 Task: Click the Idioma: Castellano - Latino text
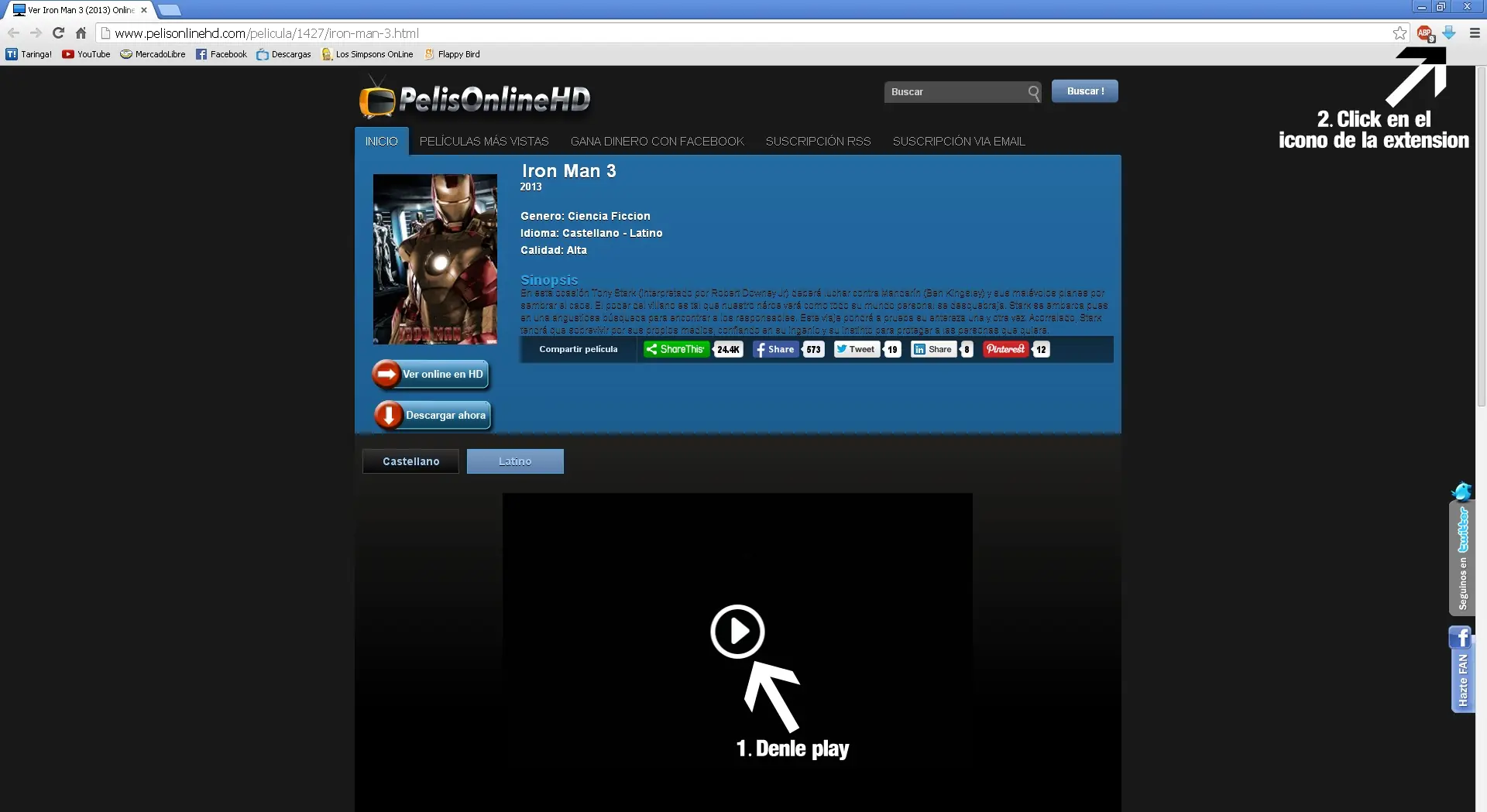[592, 233]
